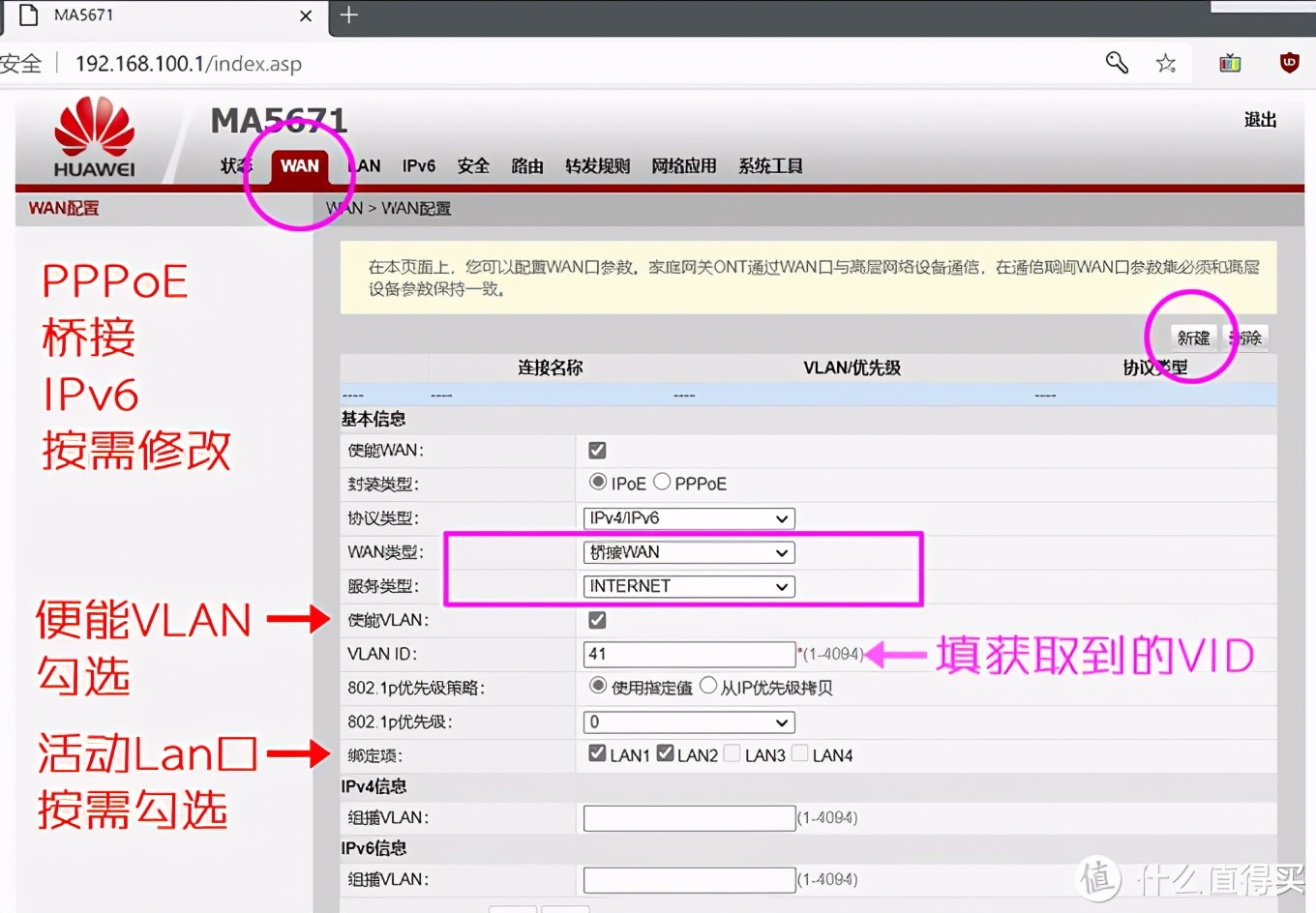The width and height of the screenshot is (1316, 913).
Task: Open a new browser tab
Action: pyautogui.click(x=349, y=15)
